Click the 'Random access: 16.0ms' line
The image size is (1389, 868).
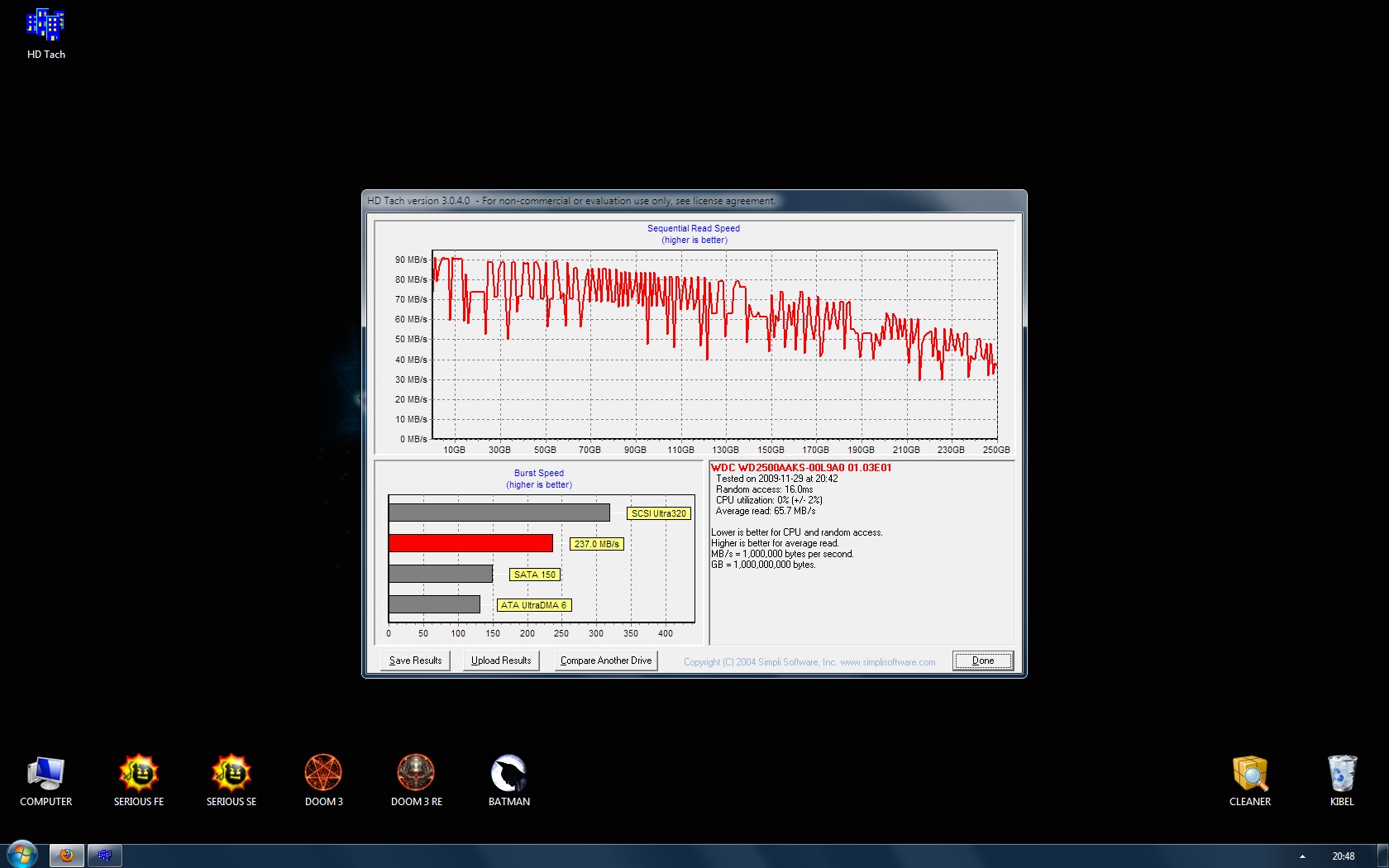(x=764, y=489)
